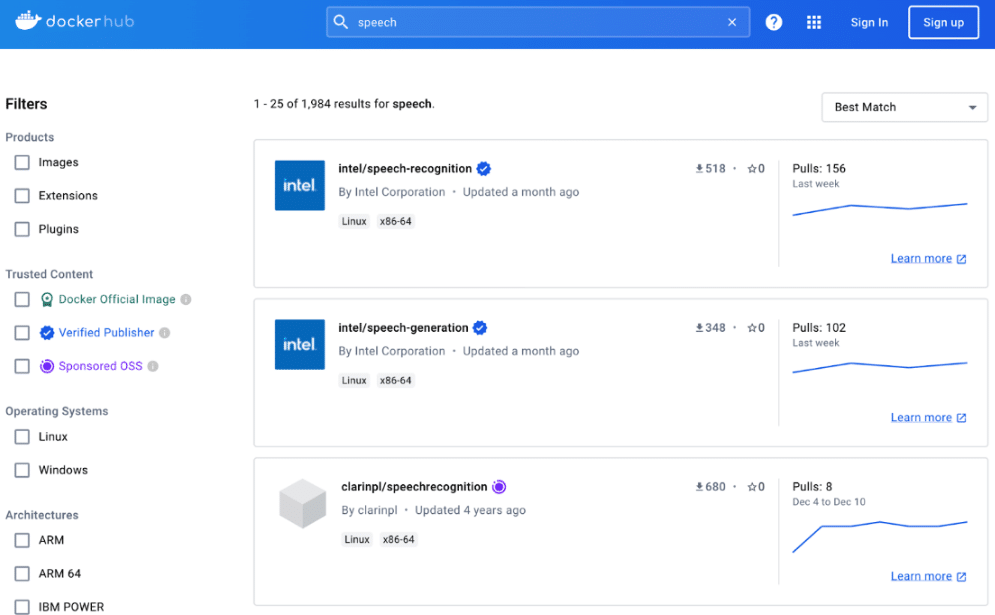Click the x86-64 tag on clarinpl/speechrecognition

(x=399, y=539)
